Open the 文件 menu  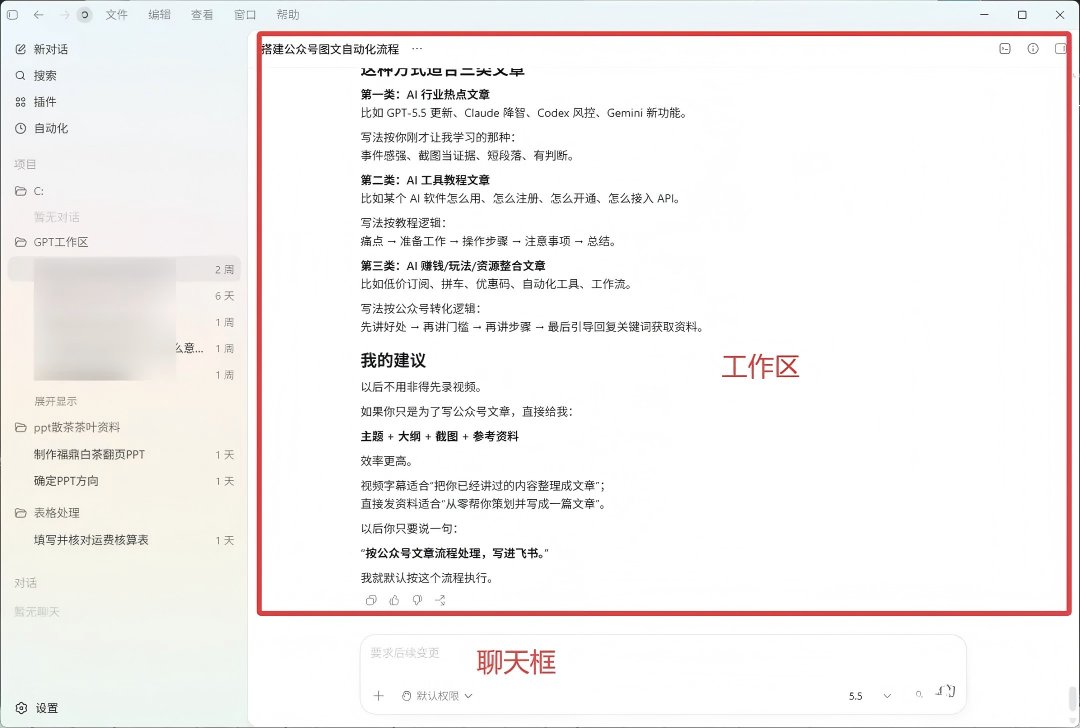tap(116, 14)
